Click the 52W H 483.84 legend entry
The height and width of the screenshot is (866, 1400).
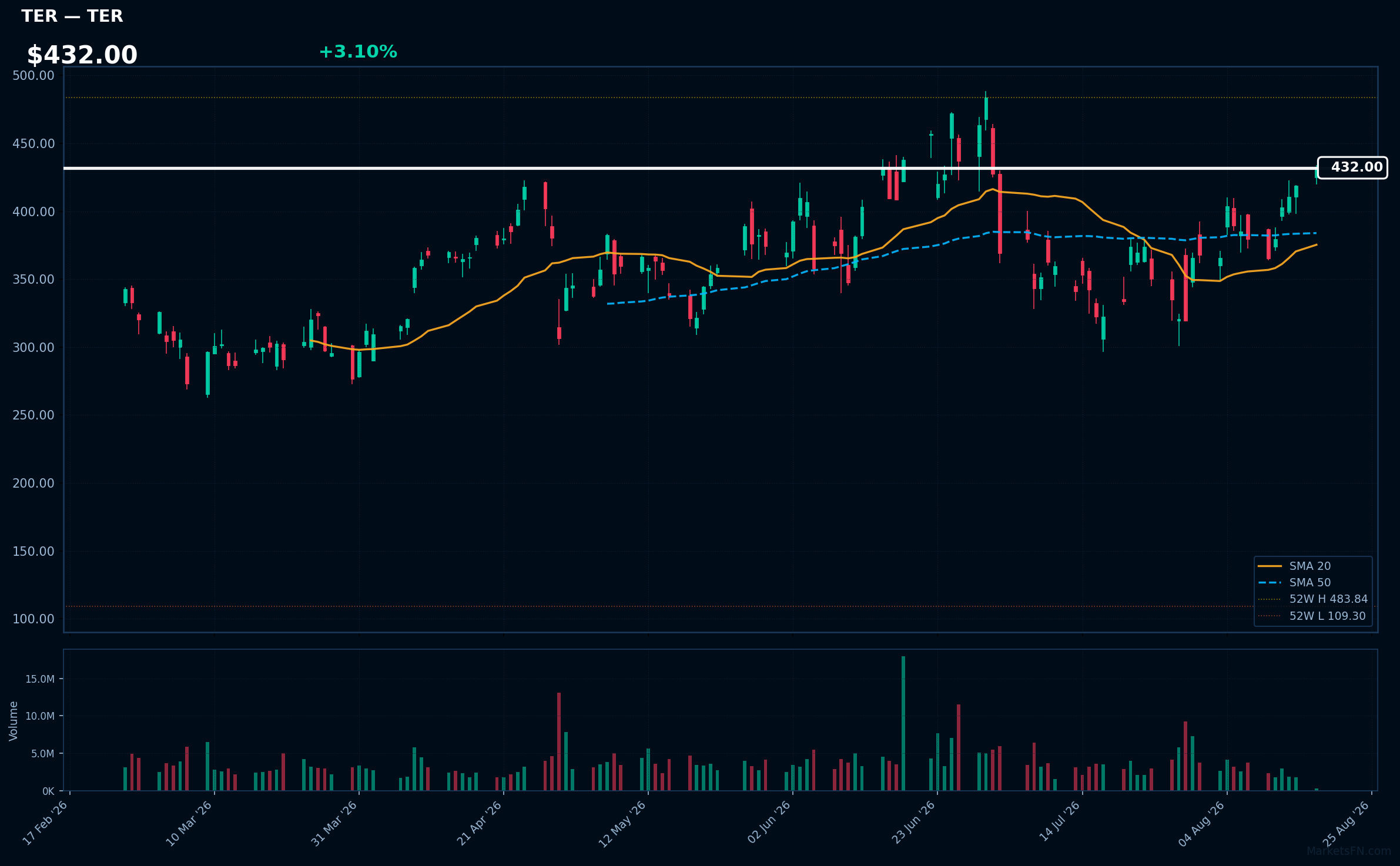click(1313, 599)
